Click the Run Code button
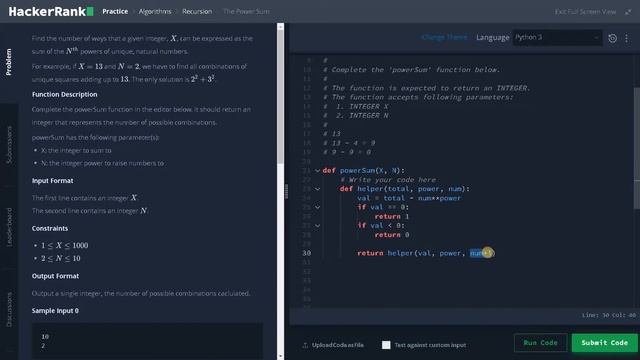 [540, 343]
